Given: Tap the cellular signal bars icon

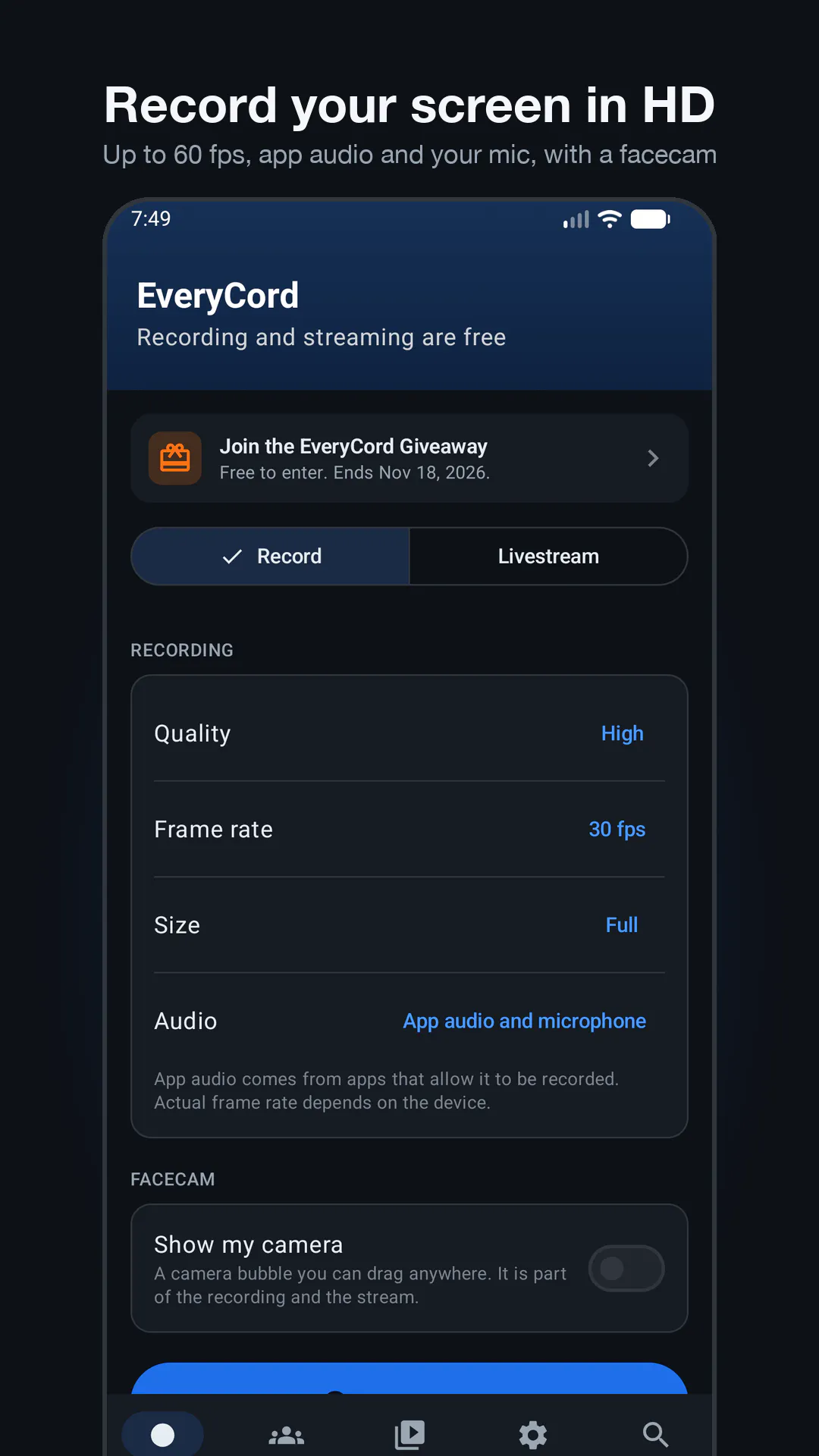Looking at the screenshot, I should pos(576,219).
